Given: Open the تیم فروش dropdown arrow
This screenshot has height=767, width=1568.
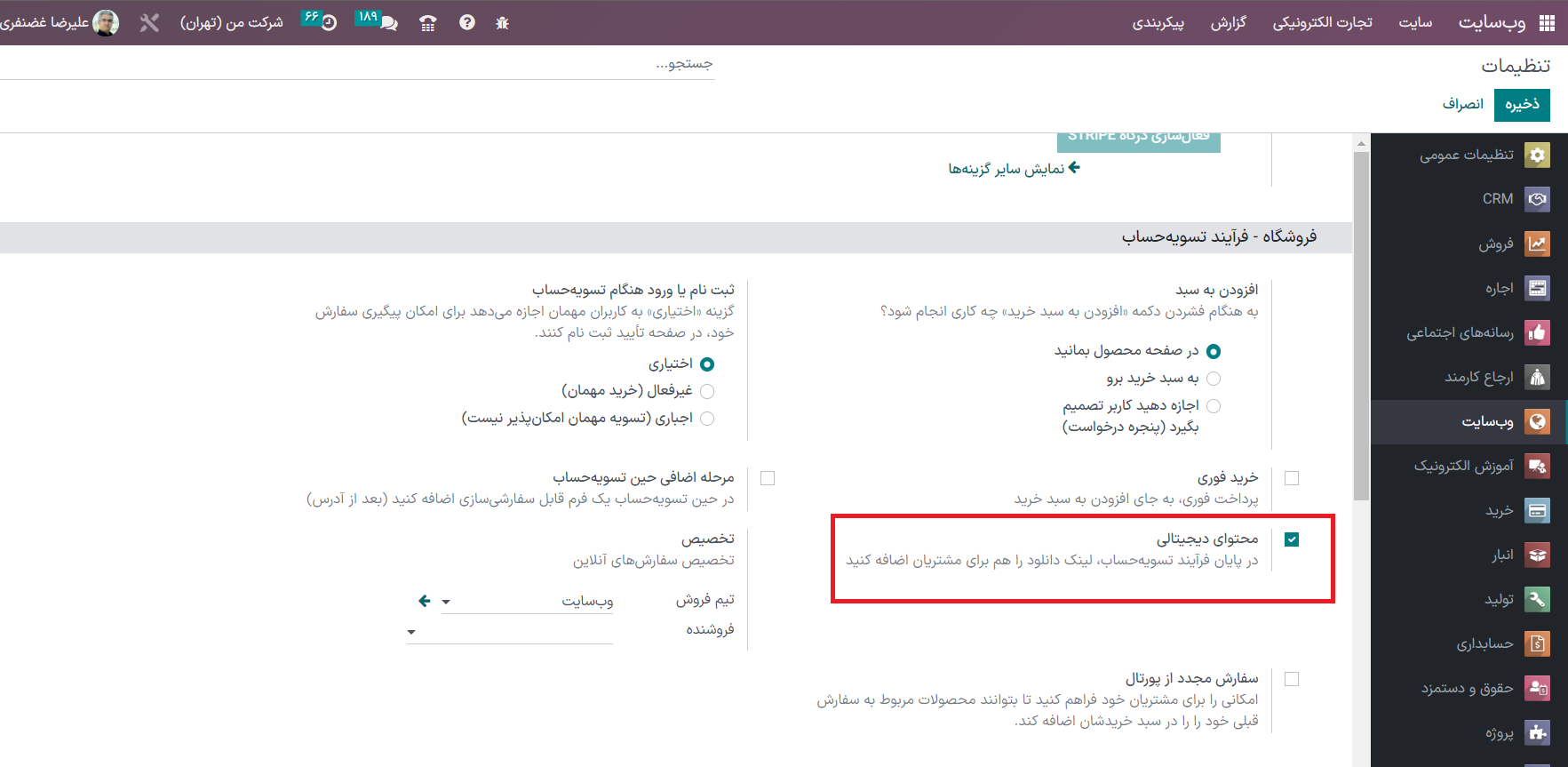Looking at the screenshot, I should (446, 602).
